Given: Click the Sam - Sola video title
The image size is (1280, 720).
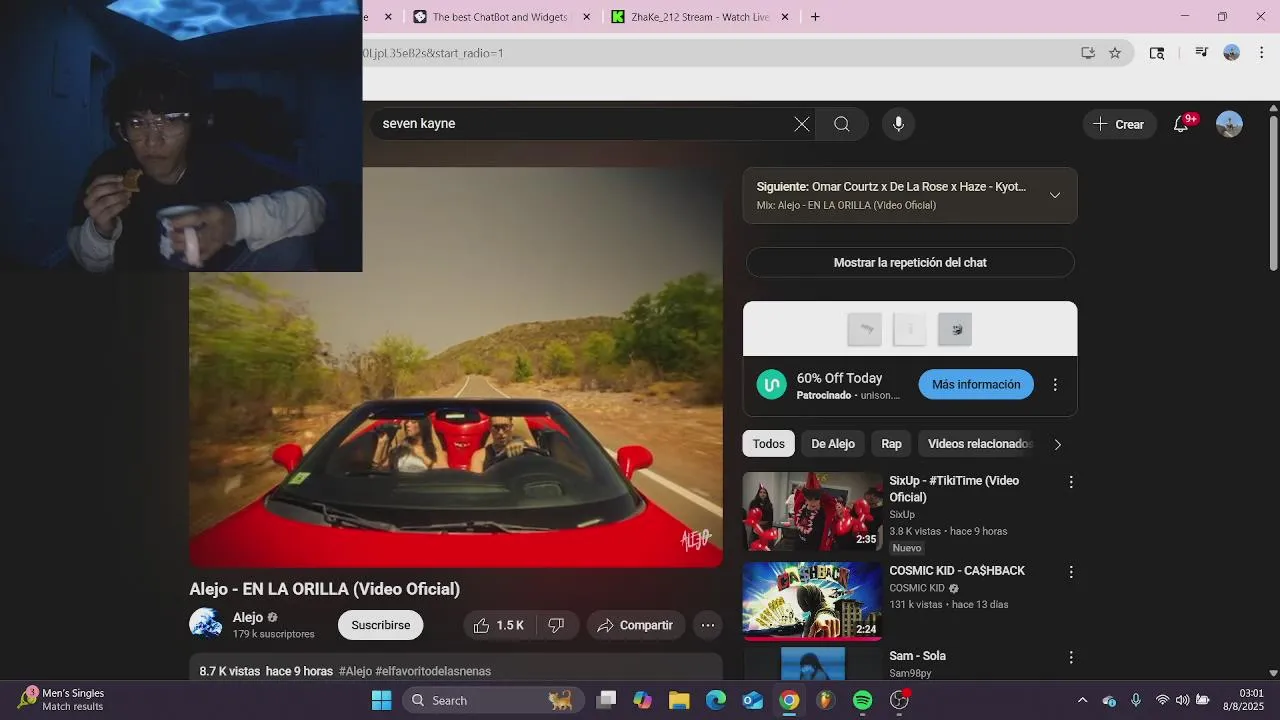Looking at the screenshot, I should (917, 656).
